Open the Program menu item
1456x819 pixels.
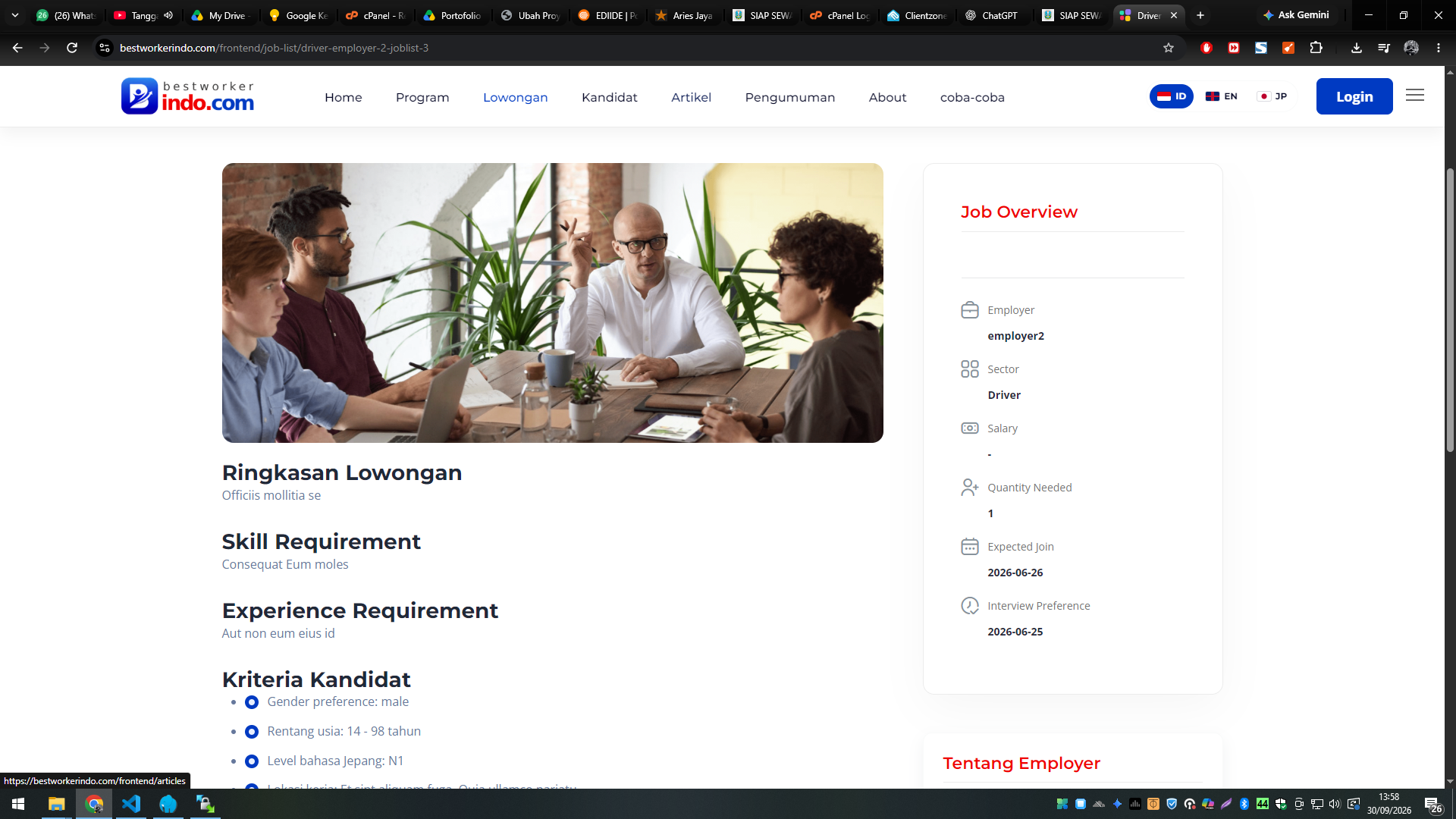422,97
